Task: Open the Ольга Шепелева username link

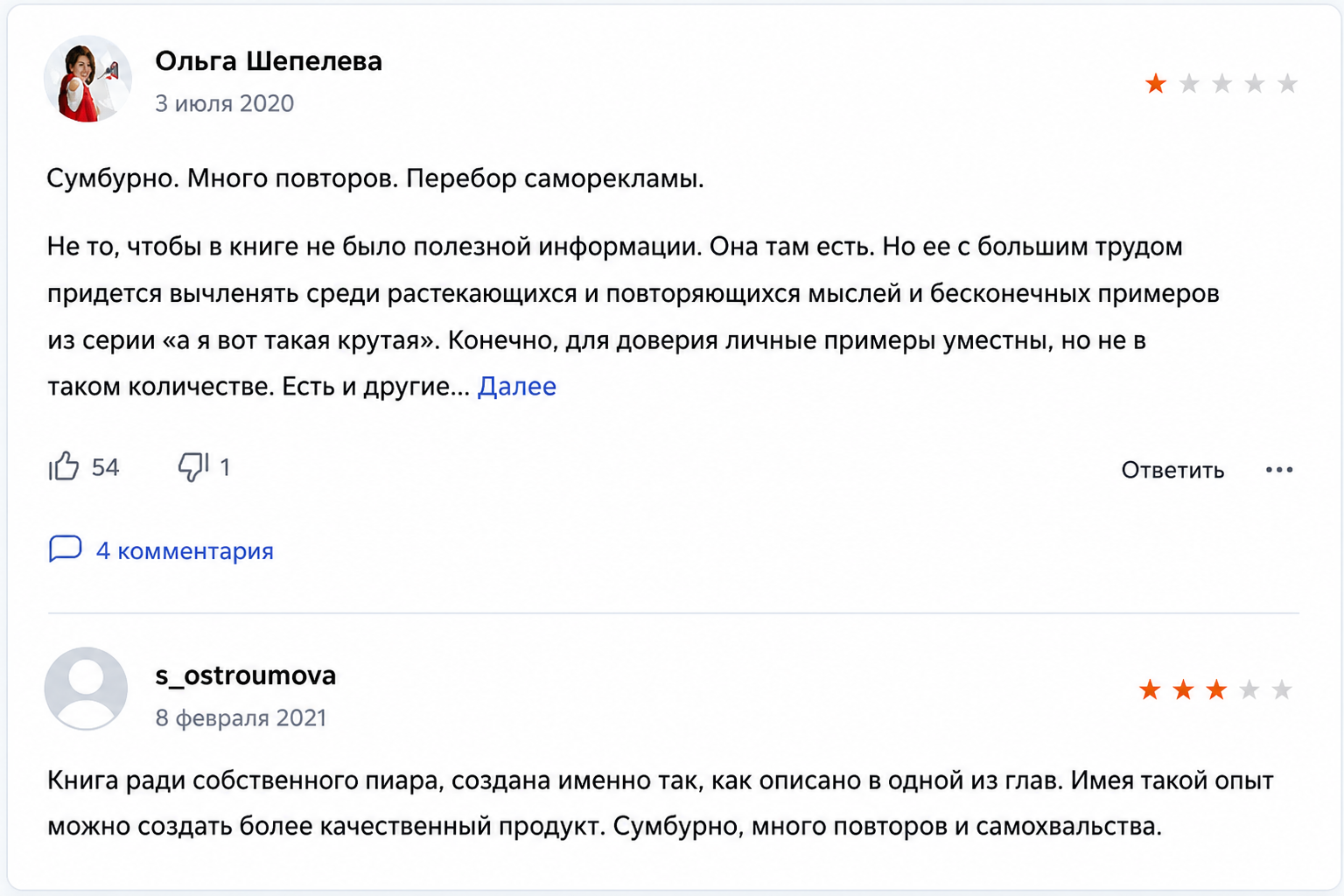Action: 269,61
